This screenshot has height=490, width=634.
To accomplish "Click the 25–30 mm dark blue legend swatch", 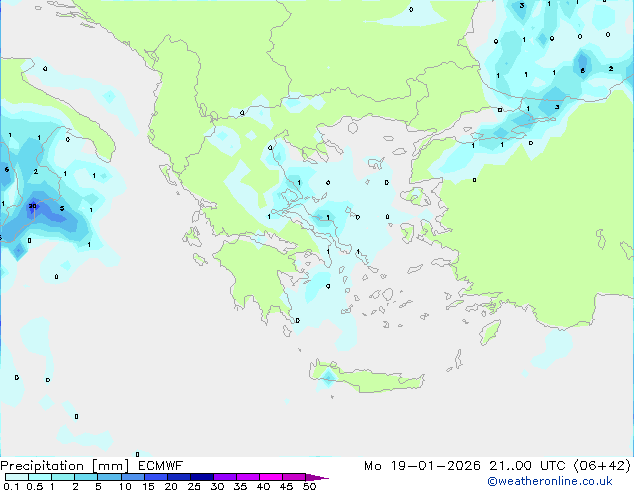I will [201, 477].
